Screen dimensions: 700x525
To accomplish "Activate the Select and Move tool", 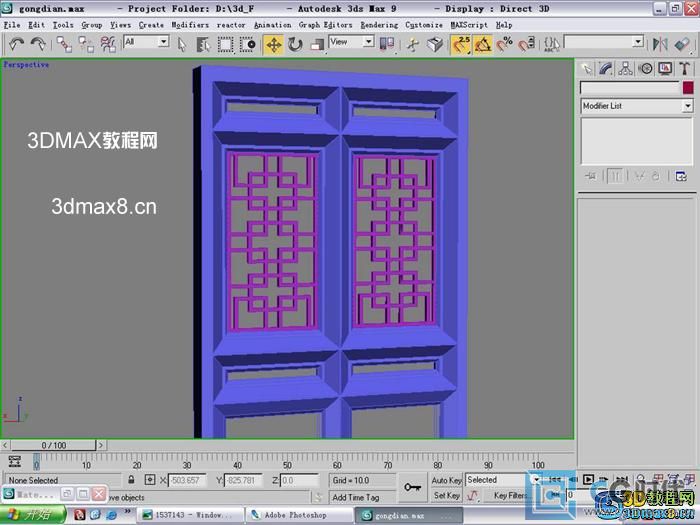I will click(273, 44).
